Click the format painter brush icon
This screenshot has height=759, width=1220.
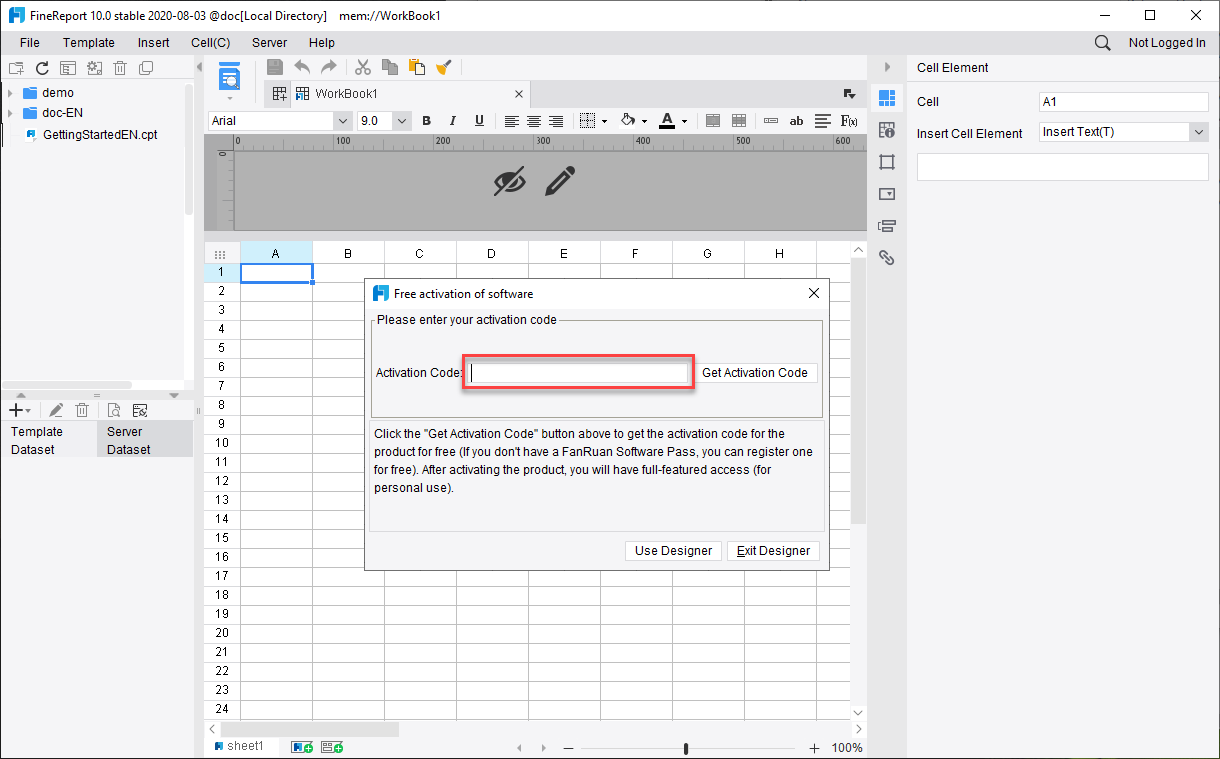click(x=444, y=67)
